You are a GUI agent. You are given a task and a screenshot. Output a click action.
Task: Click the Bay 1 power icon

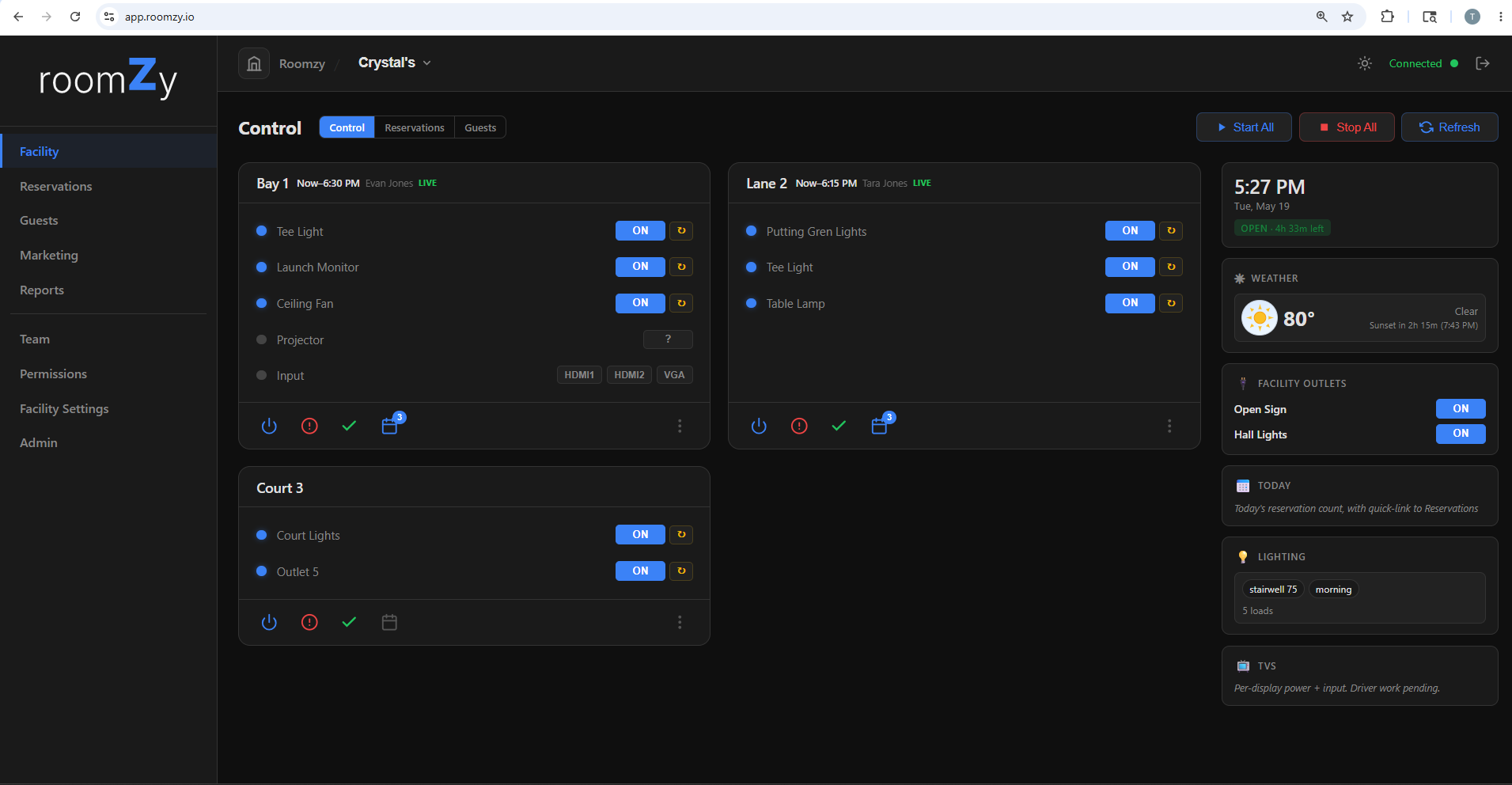coord(269,426)
